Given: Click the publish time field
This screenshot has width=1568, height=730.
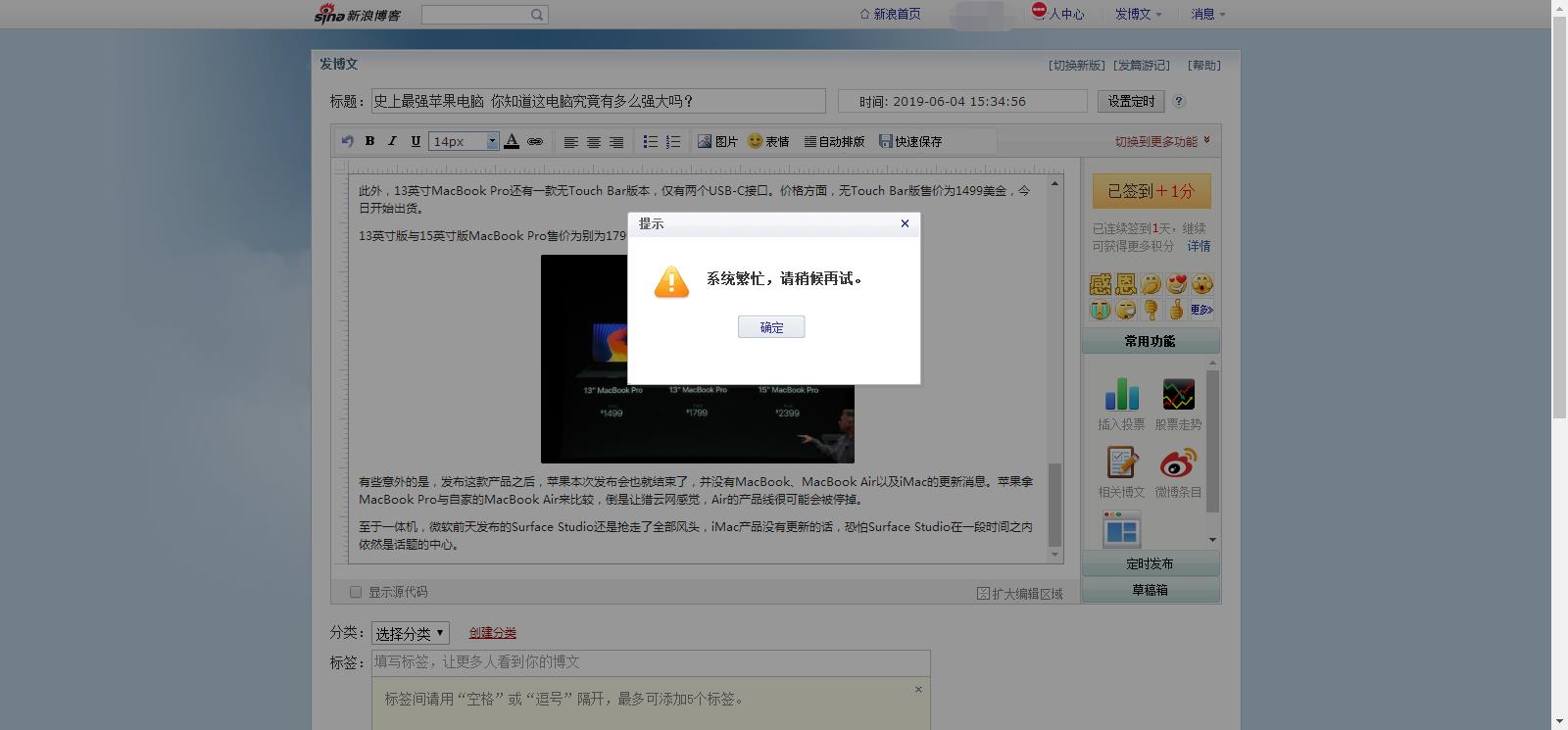Looking at the screenshot, I should pos(962,101).
